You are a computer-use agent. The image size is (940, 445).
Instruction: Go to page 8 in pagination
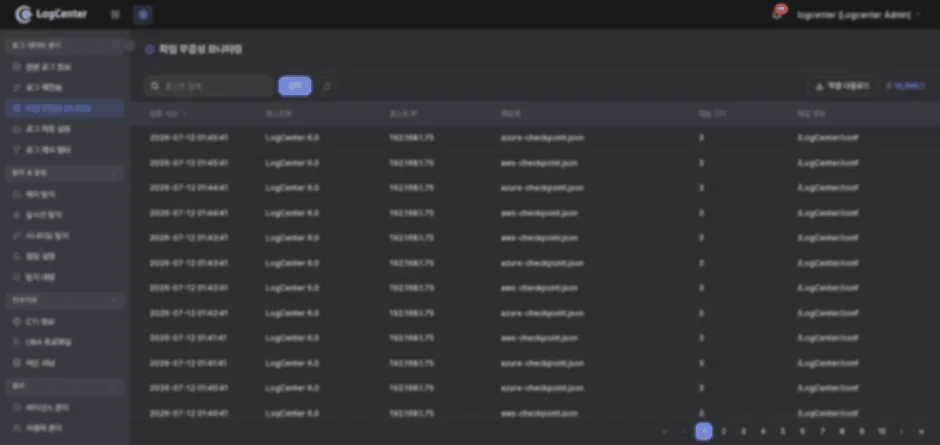pyautogui.click(x=842, y=431)
